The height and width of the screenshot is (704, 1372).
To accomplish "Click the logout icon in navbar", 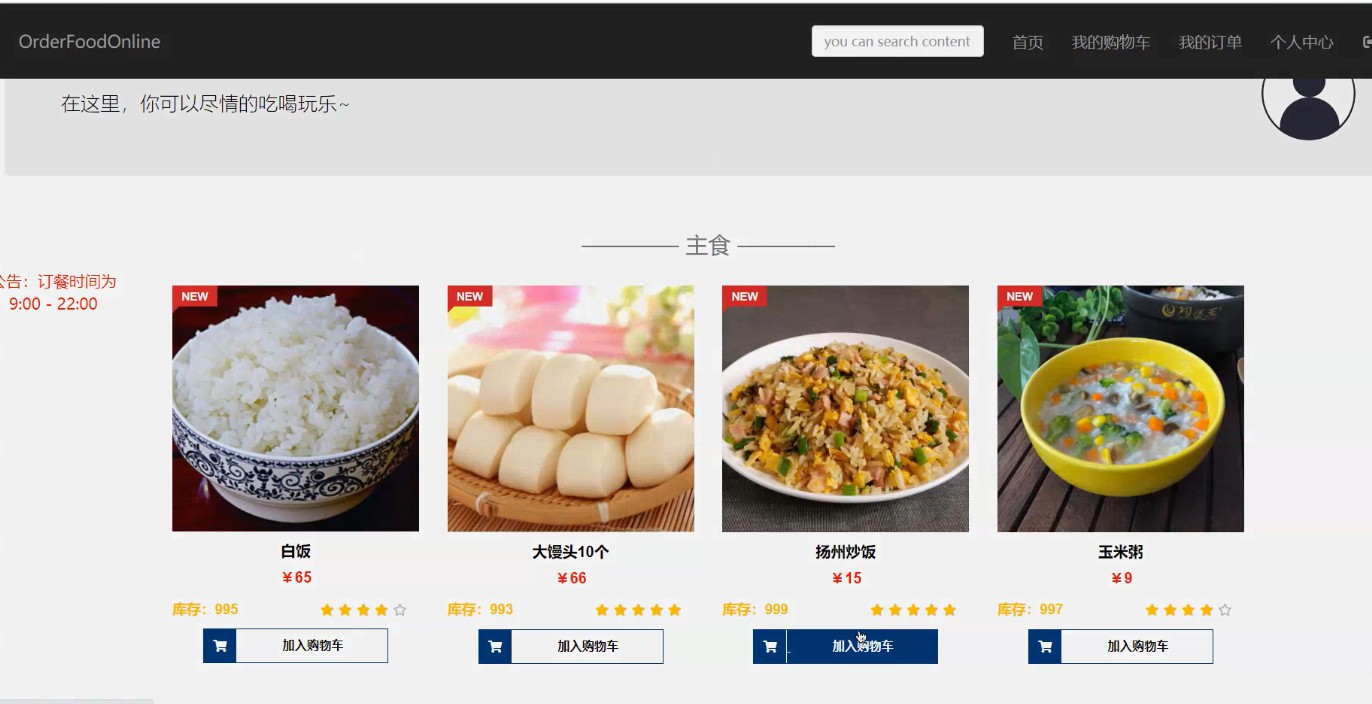I will 1366,42.
